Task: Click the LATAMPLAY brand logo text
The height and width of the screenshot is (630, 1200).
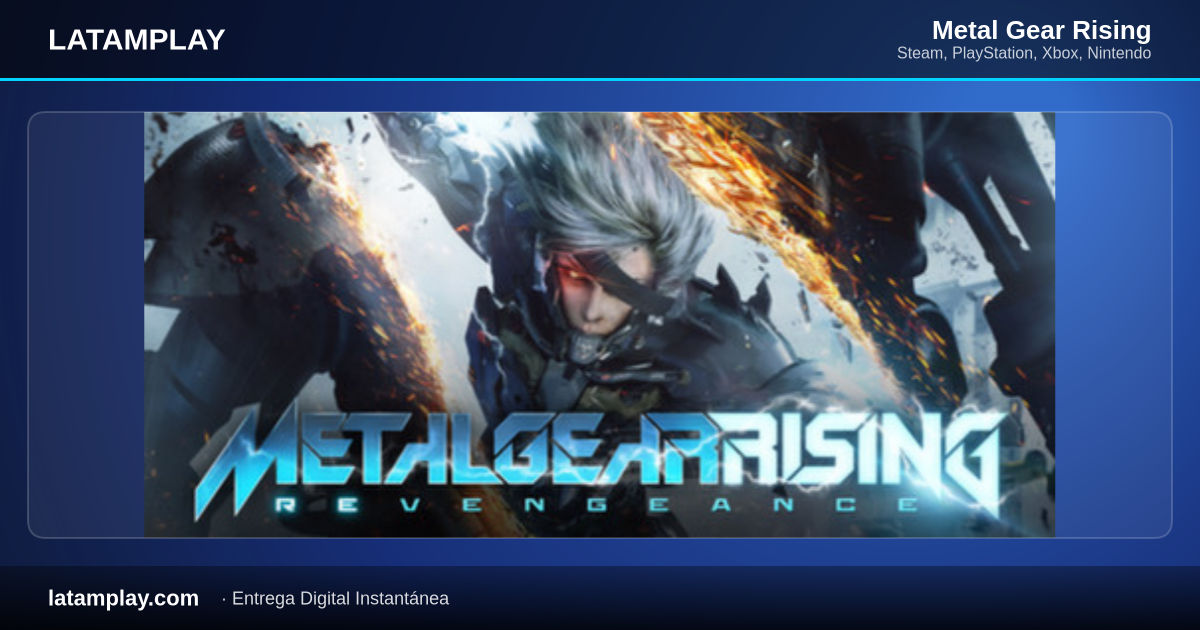Action: 136,40
